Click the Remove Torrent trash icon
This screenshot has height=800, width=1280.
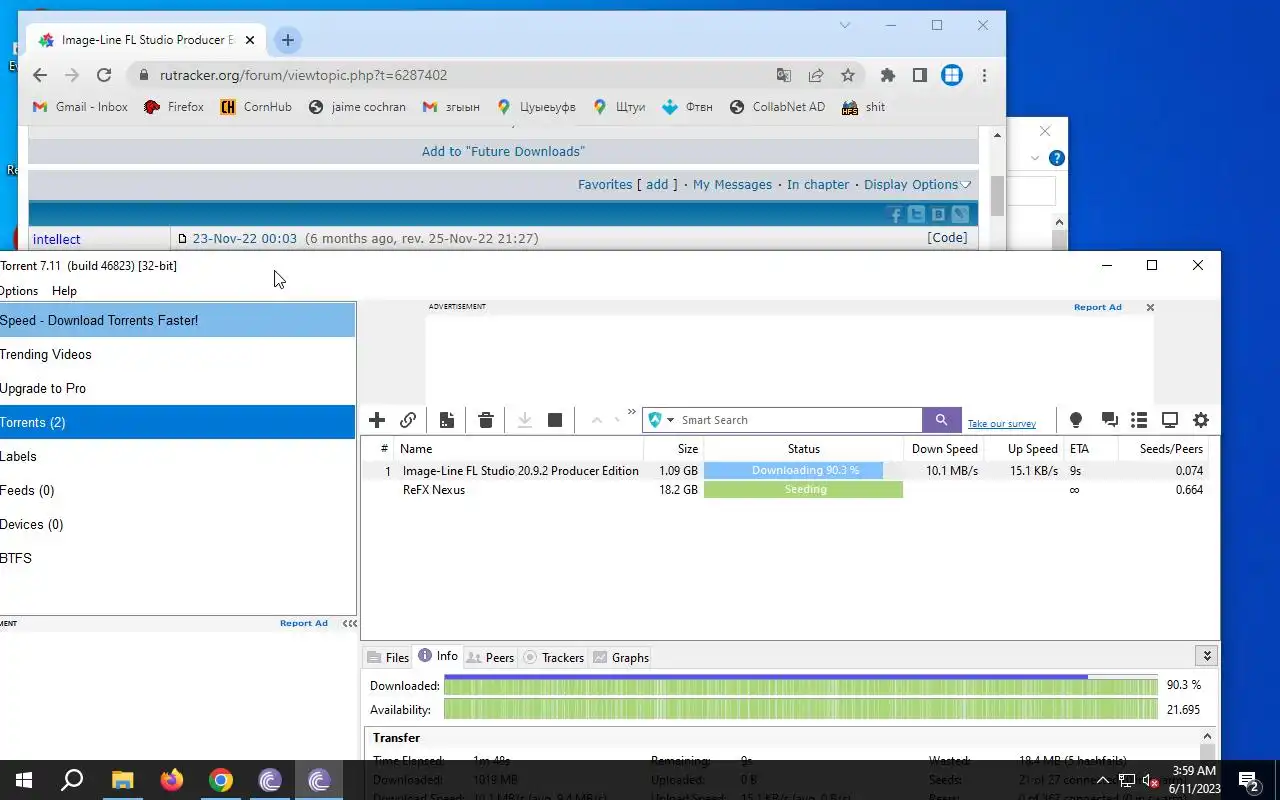click(x=486, y=420)
